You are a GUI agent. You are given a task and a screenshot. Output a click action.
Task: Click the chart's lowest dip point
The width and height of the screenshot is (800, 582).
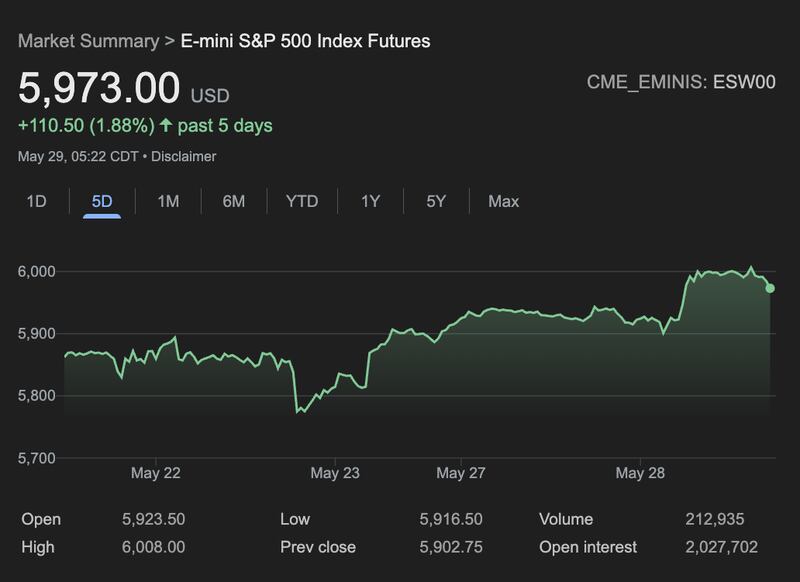tap(298, 412)
